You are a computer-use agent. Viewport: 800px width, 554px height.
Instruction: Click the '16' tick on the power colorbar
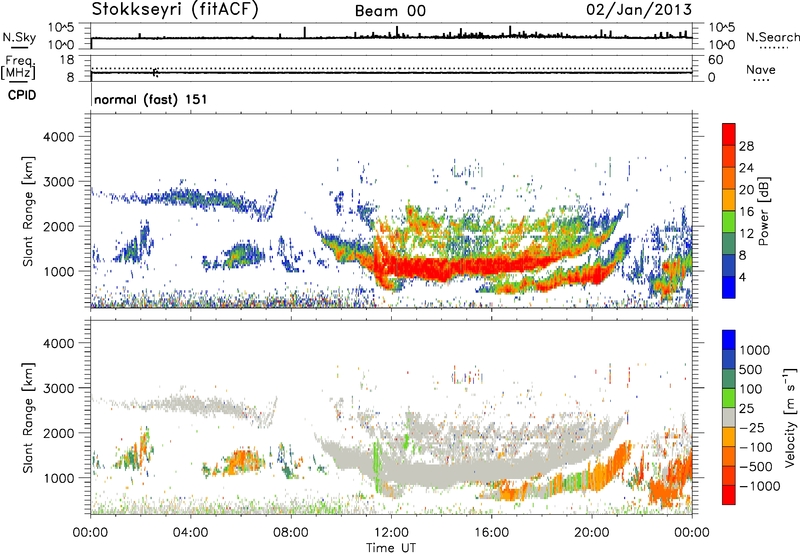746,211
